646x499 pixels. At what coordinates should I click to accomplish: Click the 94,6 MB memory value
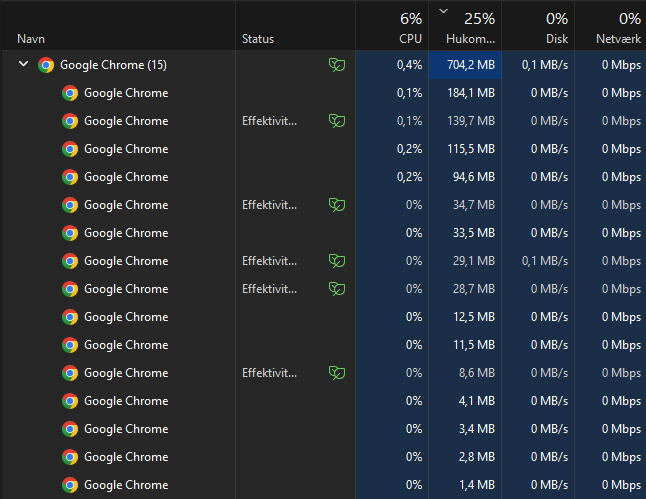[x=474, y=177]
